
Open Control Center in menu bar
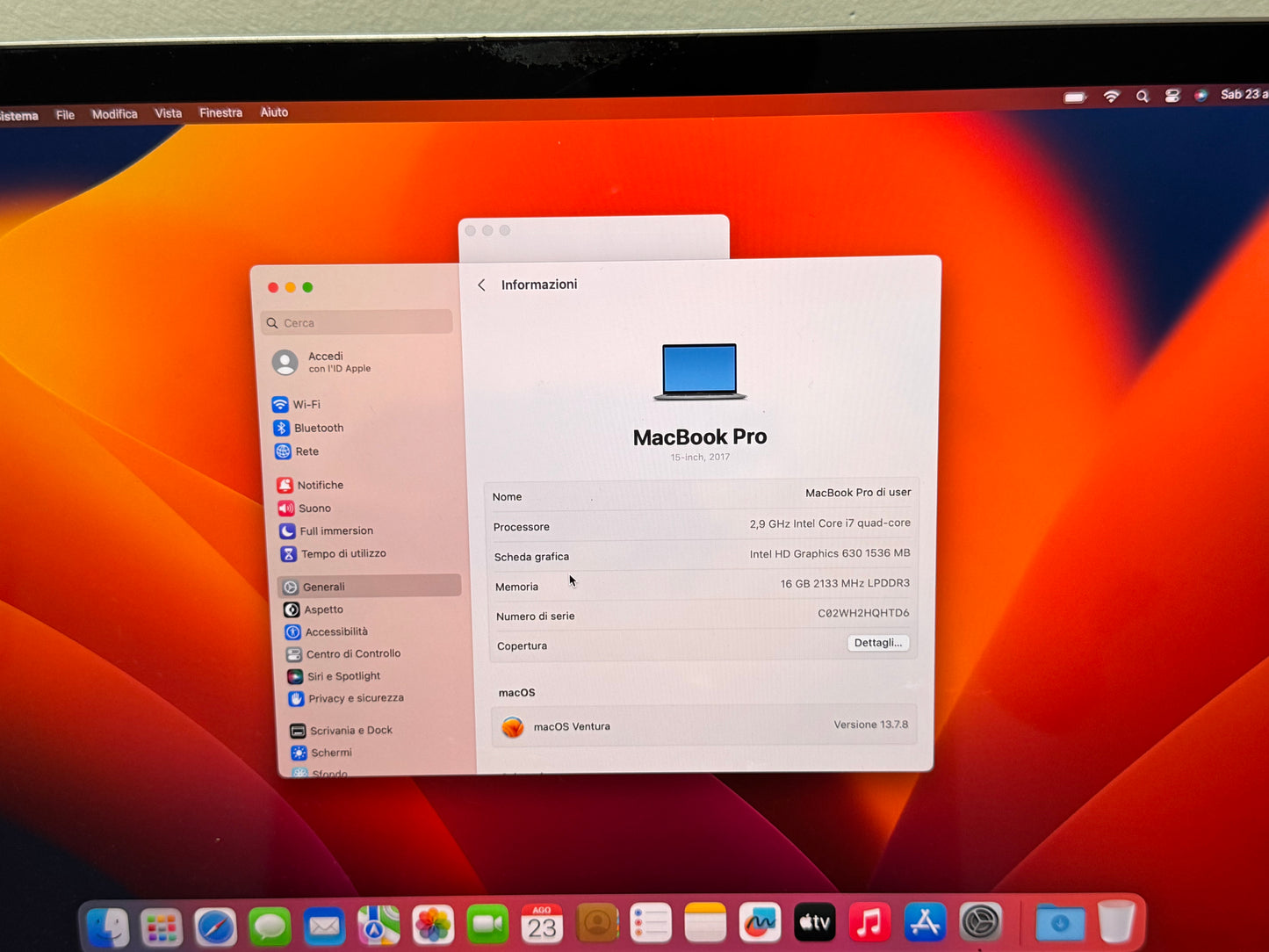pyautogui.click(x=1172, y=96)
